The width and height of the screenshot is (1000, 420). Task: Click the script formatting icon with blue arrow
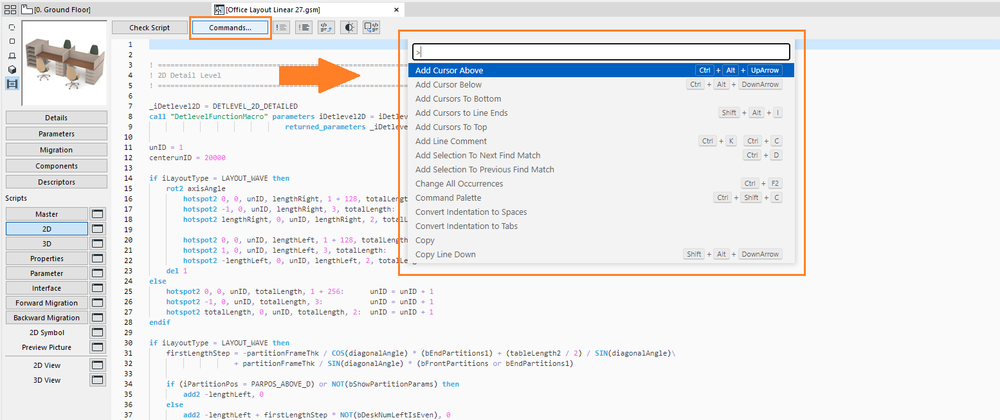click(x=327, y=27)
